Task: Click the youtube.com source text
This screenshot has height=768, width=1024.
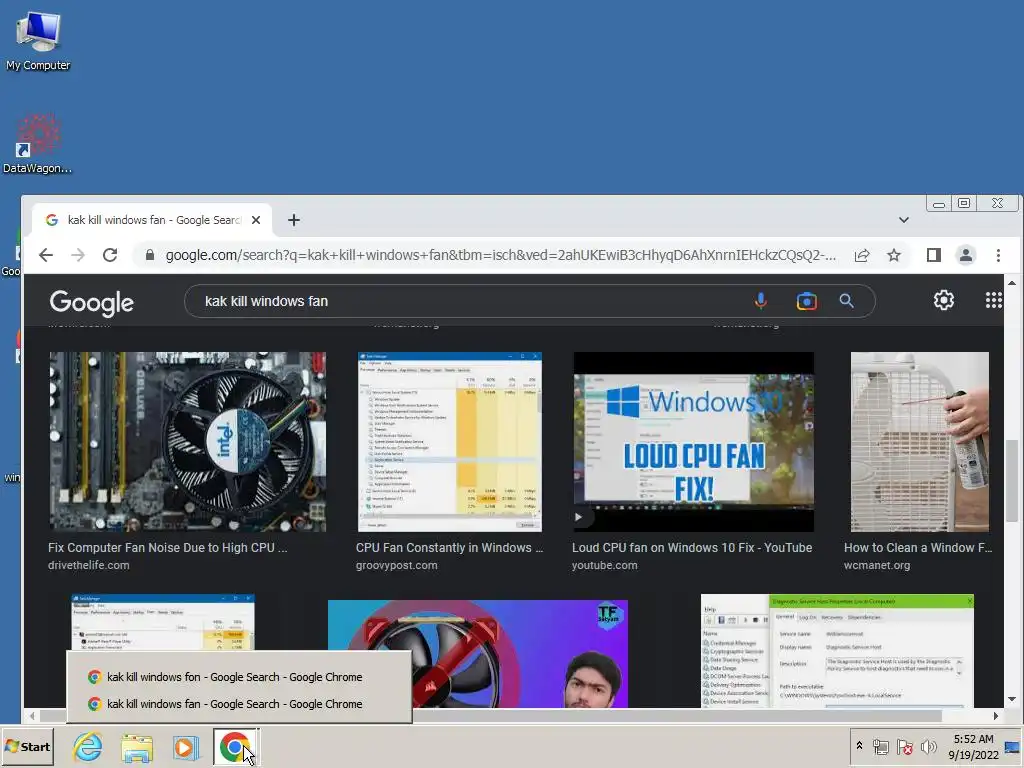Action: click(x=605, y=566)
